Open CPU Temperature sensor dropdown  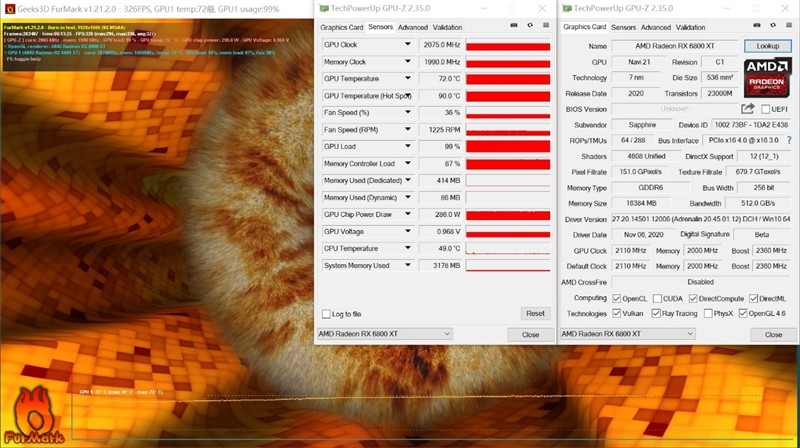point(408,248)
